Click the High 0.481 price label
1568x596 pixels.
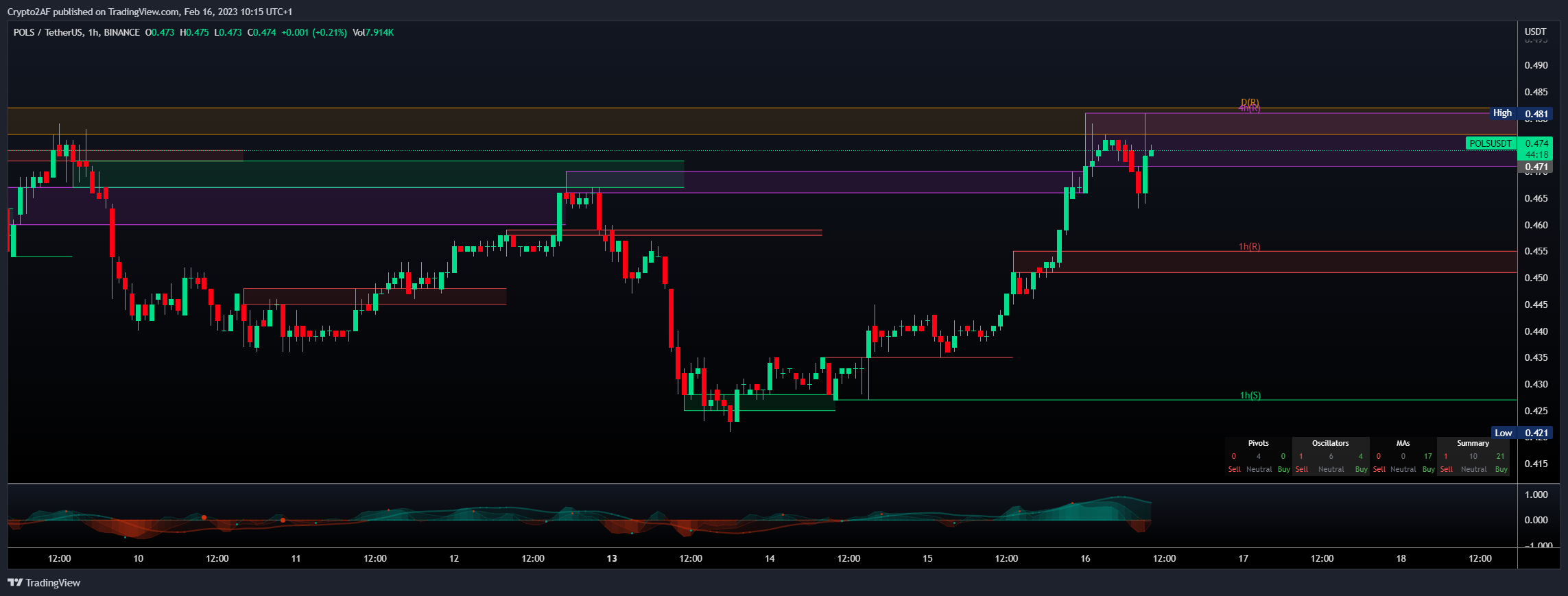[x=1522, y=114]
